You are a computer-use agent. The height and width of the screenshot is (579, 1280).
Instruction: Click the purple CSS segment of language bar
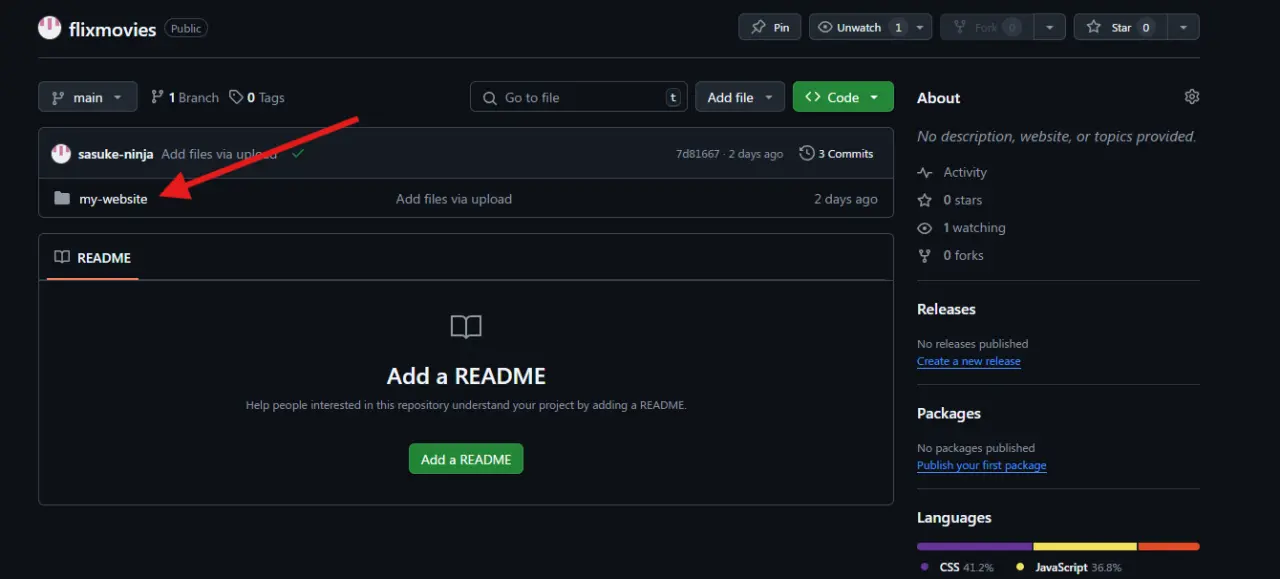pyautogui.click(x=975, y=546)
